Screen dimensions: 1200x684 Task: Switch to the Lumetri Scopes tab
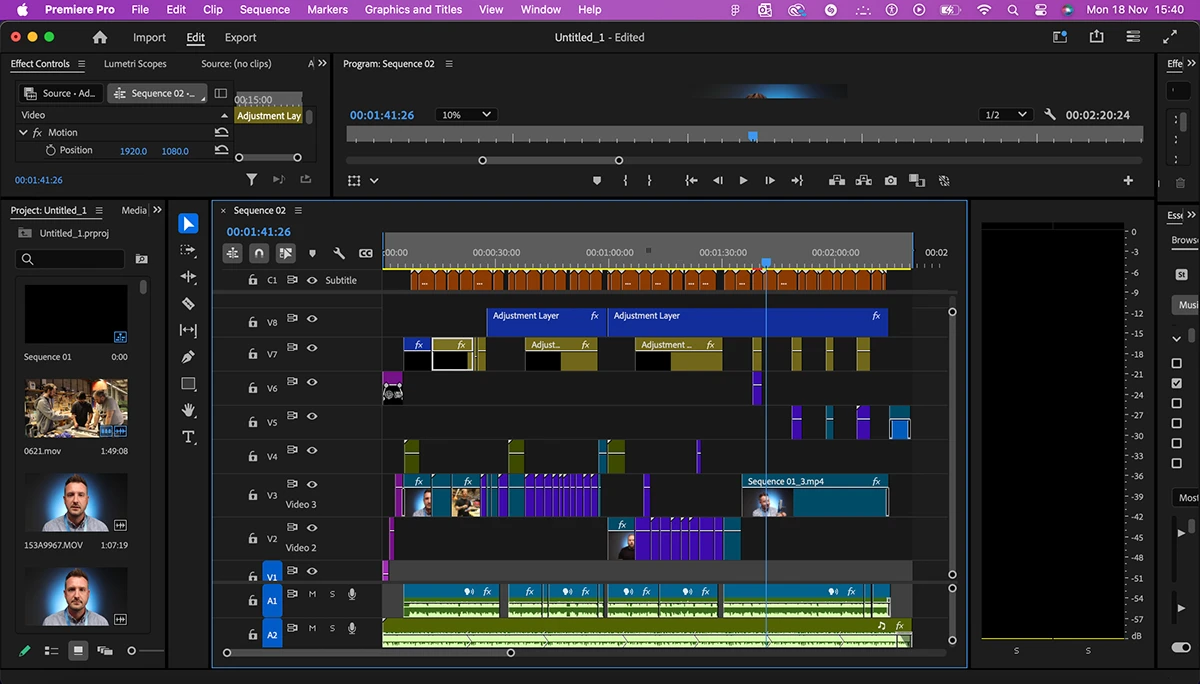[135, 64]
